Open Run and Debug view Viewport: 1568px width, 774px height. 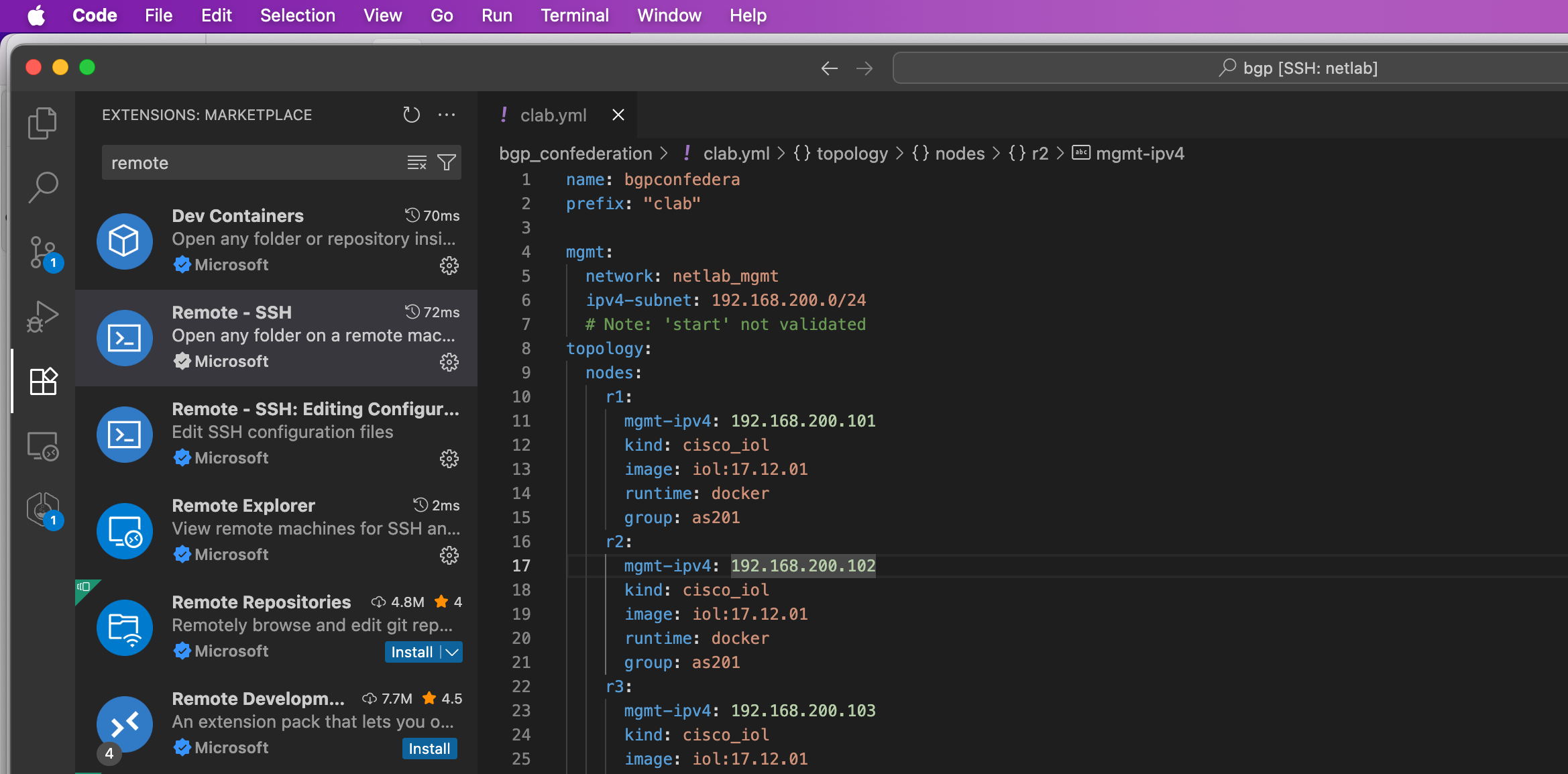43,317
